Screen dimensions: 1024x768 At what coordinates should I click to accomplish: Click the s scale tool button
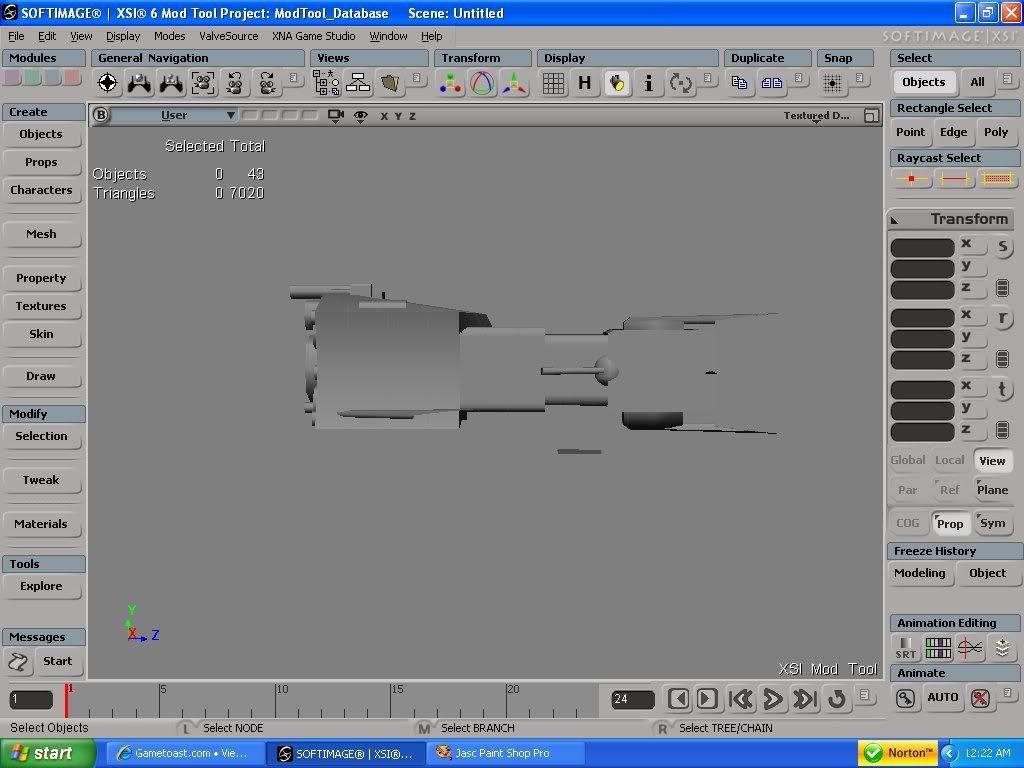1002,247
